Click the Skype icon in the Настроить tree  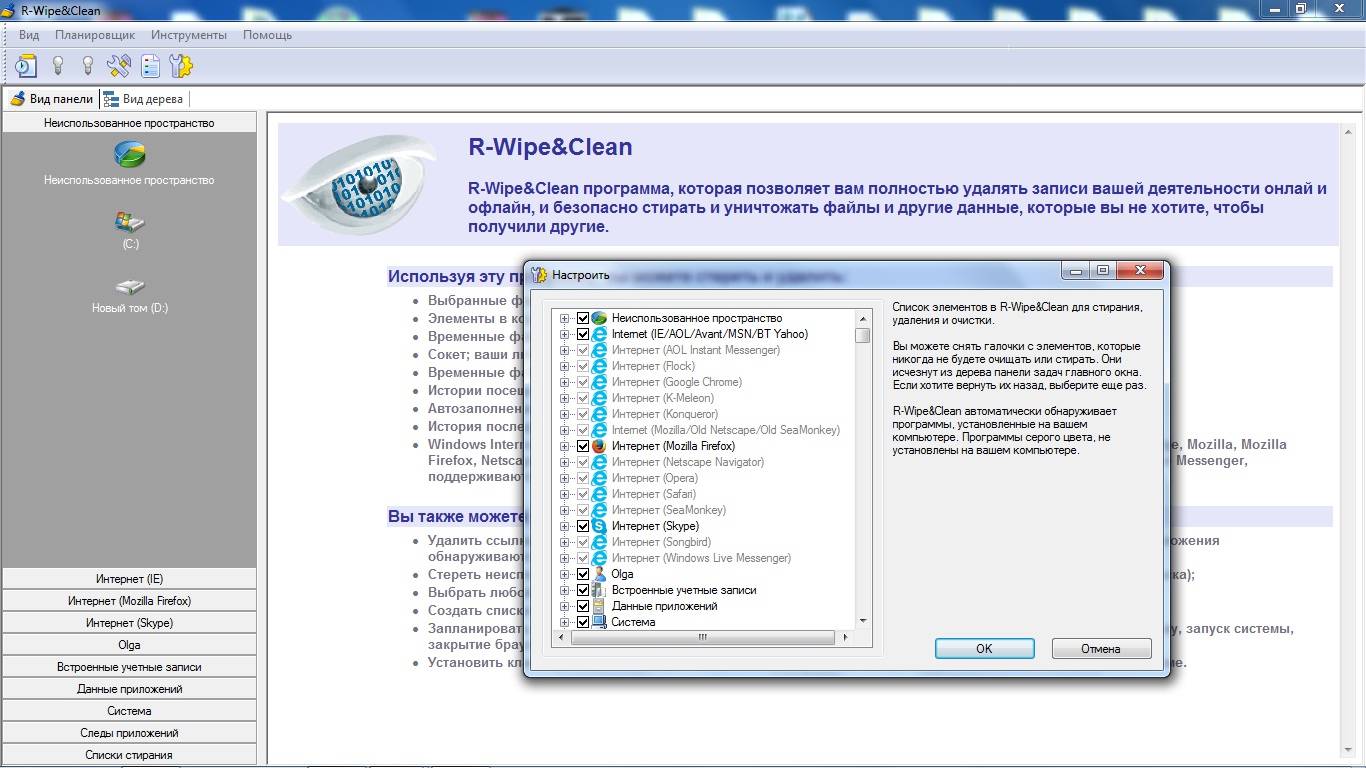[x=599, y=526]
